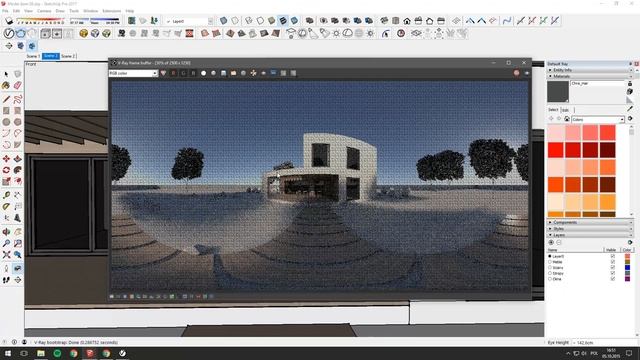Activate the Push/Pull tool
Viewport: 640px width, 360px height.
pos(18,158)
